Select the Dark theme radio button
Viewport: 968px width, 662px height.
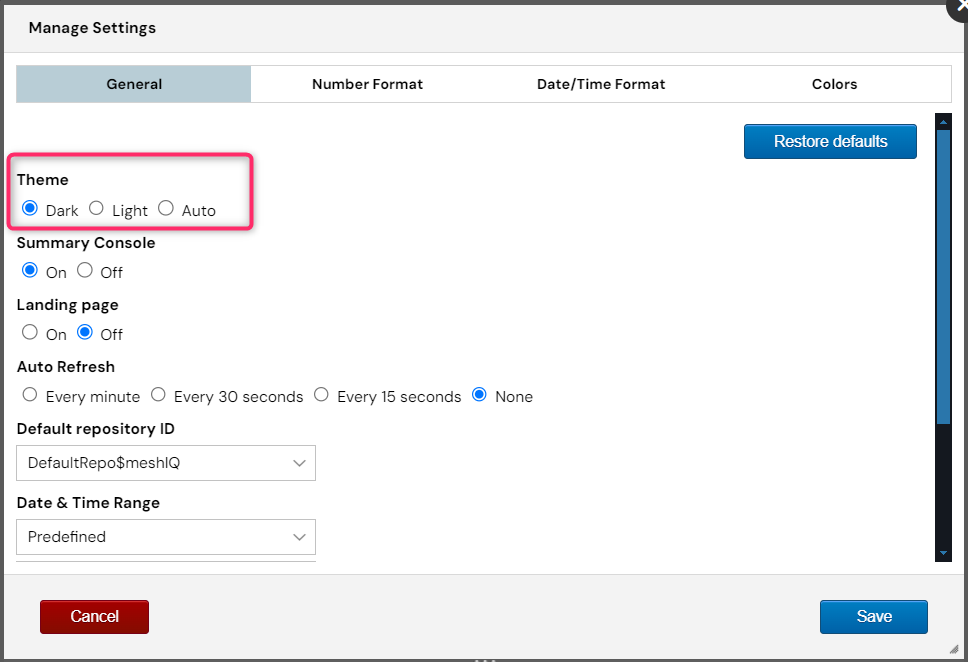[30, 209]
